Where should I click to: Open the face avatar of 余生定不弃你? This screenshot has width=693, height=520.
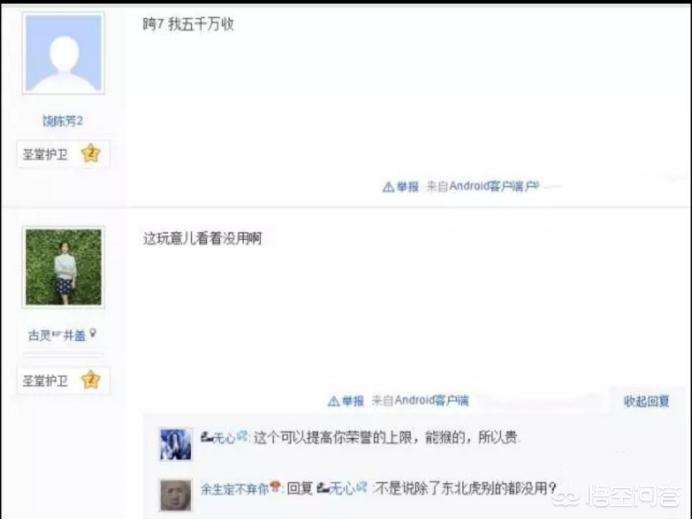coord(176,495)
